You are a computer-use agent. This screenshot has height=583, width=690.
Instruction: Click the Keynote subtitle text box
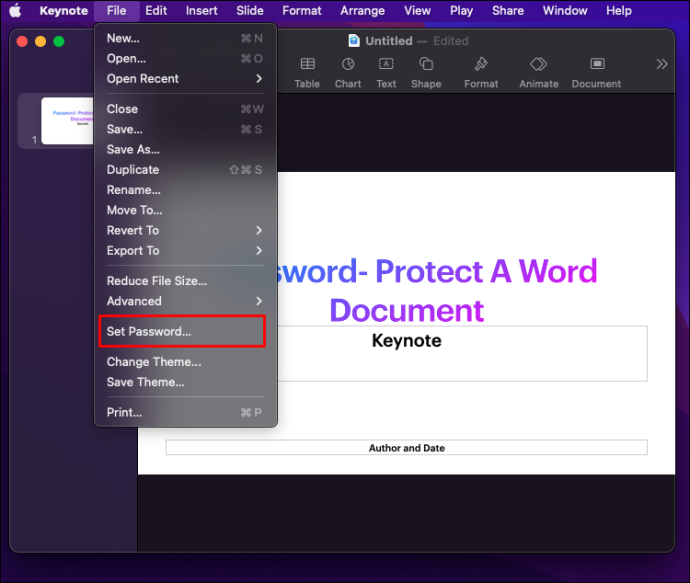point(462,353)
